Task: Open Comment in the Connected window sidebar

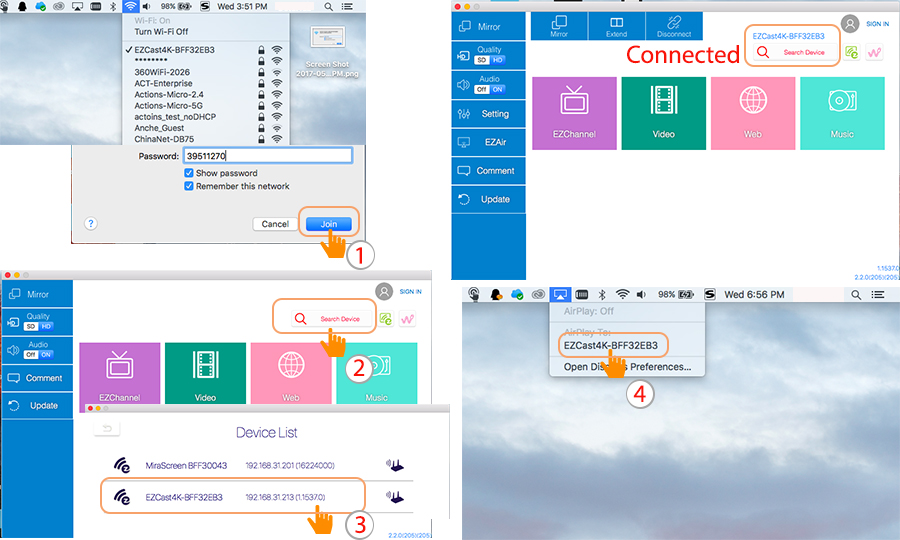Action: (x=488, y=170)
